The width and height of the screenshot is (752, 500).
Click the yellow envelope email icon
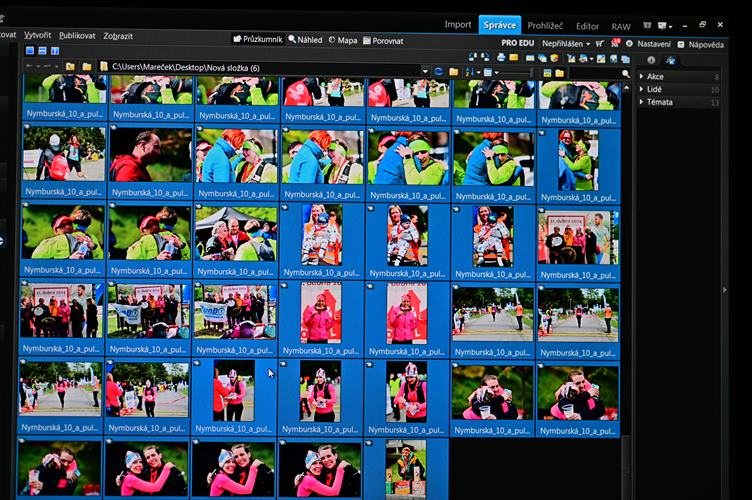click(x=514, y=57)
